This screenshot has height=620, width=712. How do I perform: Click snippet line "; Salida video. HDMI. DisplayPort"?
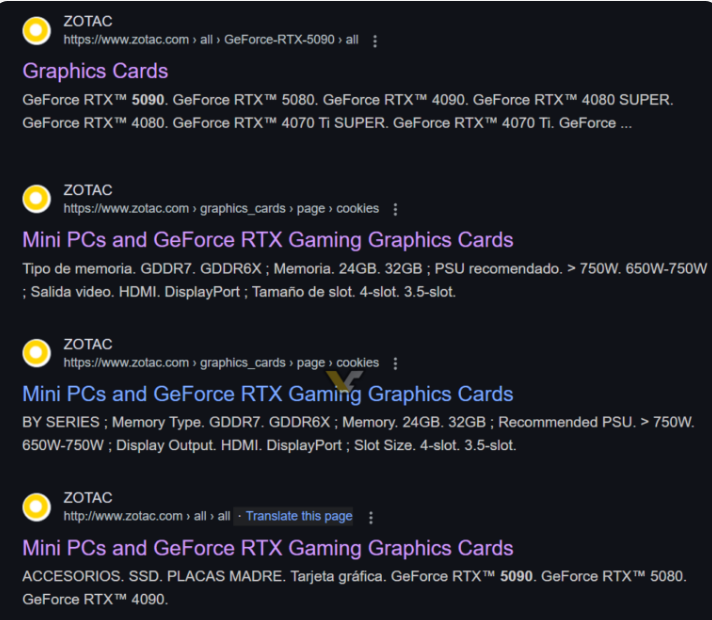239,292
